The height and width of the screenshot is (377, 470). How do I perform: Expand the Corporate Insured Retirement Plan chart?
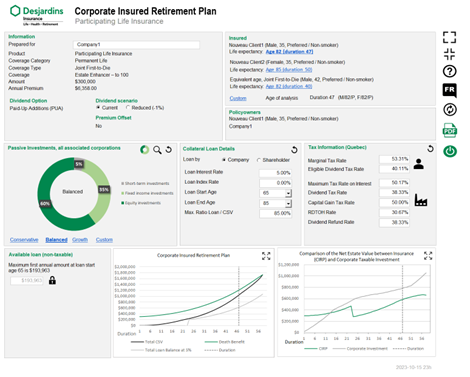(x=266, y=256)
